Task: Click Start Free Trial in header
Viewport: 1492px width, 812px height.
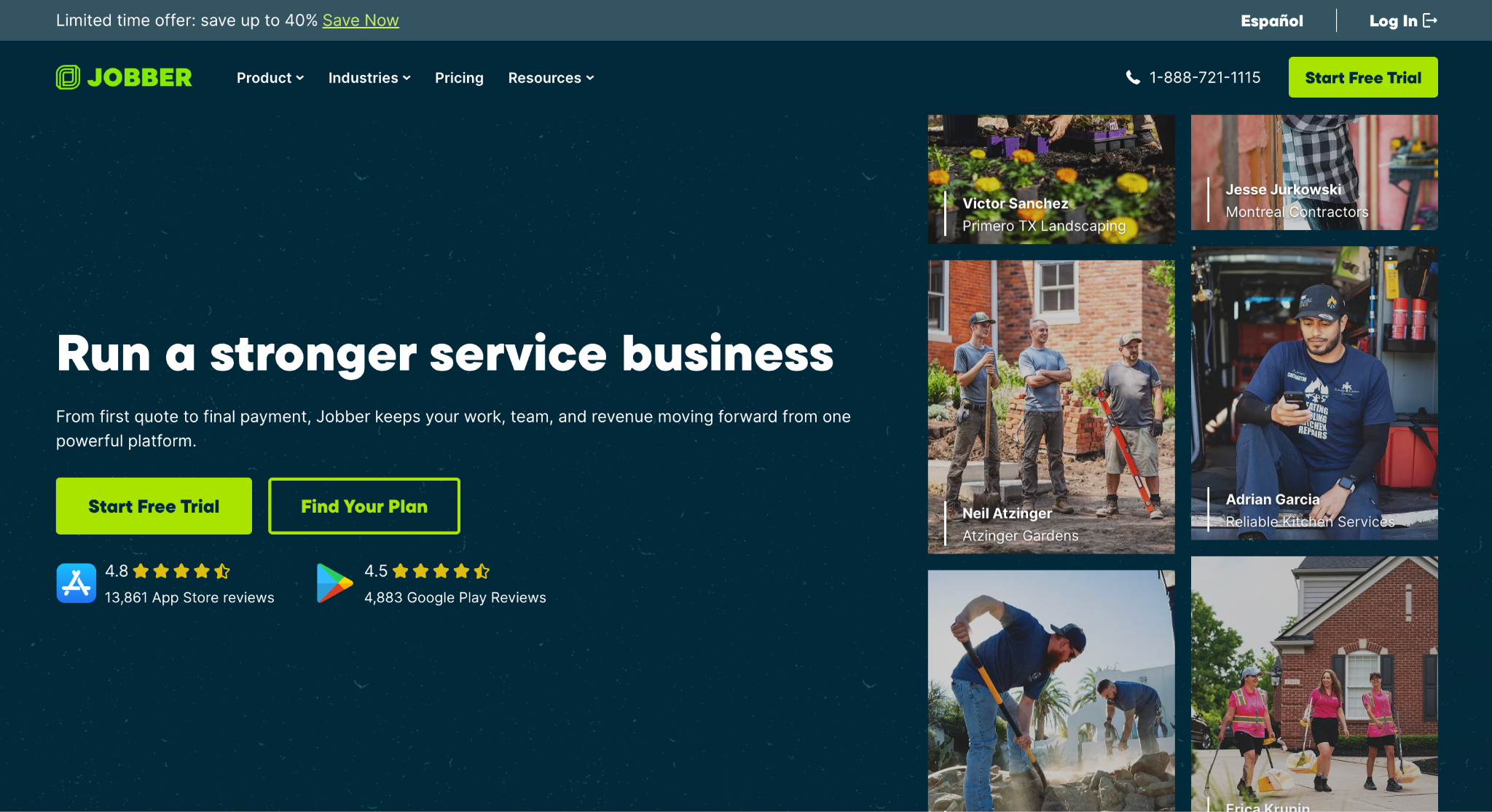Action: point(1363,77)
